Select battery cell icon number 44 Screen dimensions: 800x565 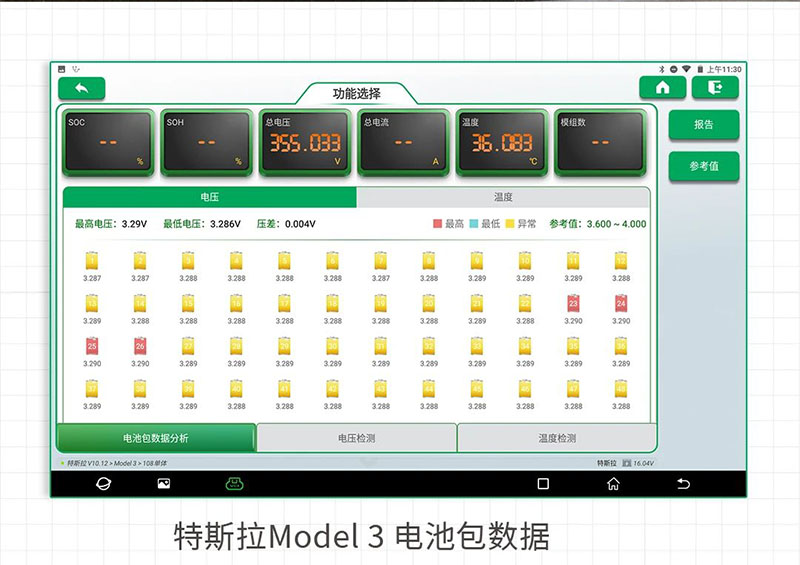(429, 389)
